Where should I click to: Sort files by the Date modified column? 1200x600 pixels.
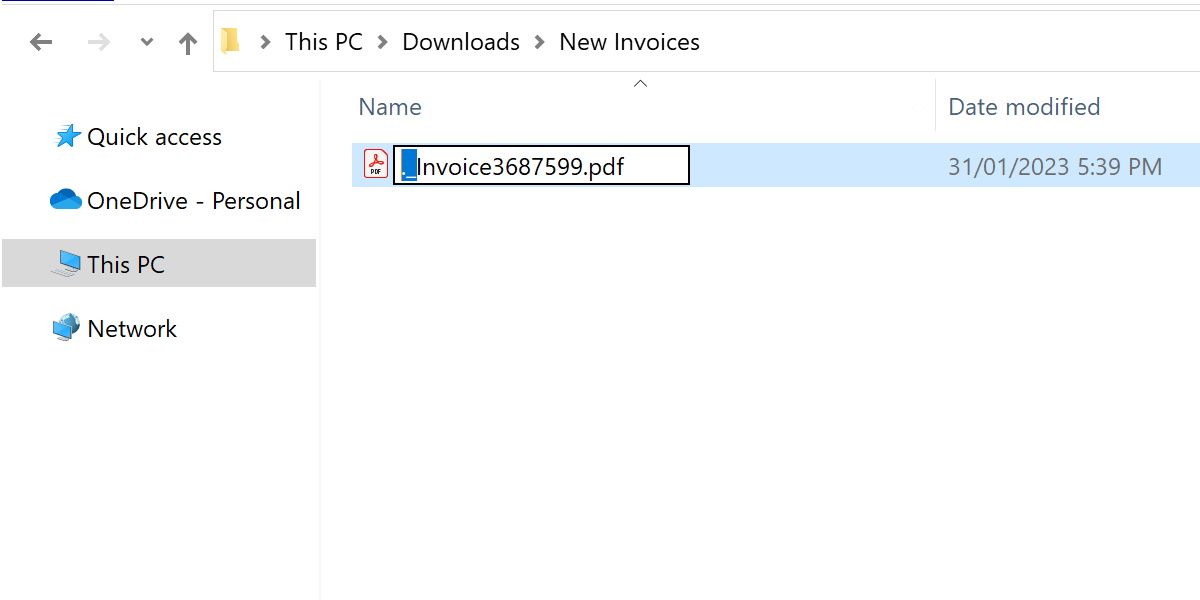tap(1024, 107)
